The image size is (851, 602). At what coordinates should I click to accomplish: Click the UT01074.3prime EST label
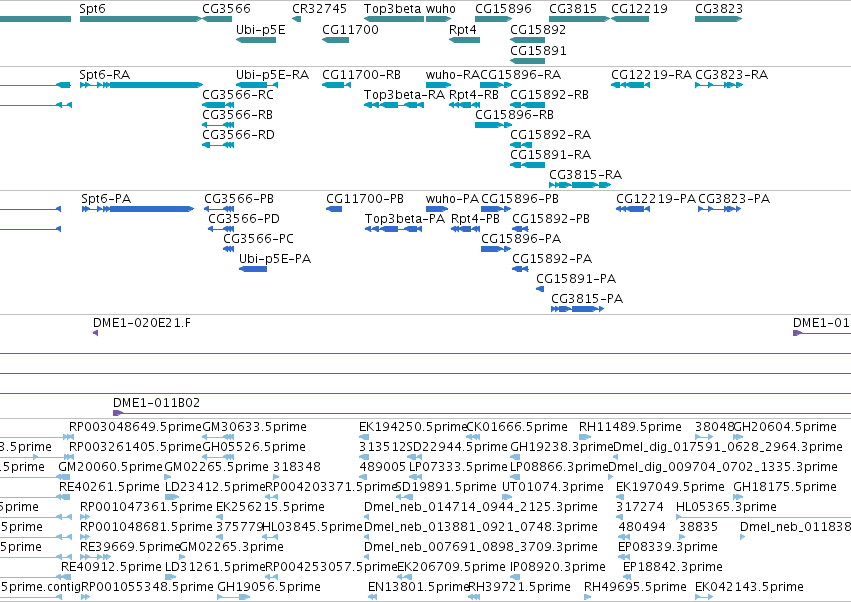pos(552,486)
